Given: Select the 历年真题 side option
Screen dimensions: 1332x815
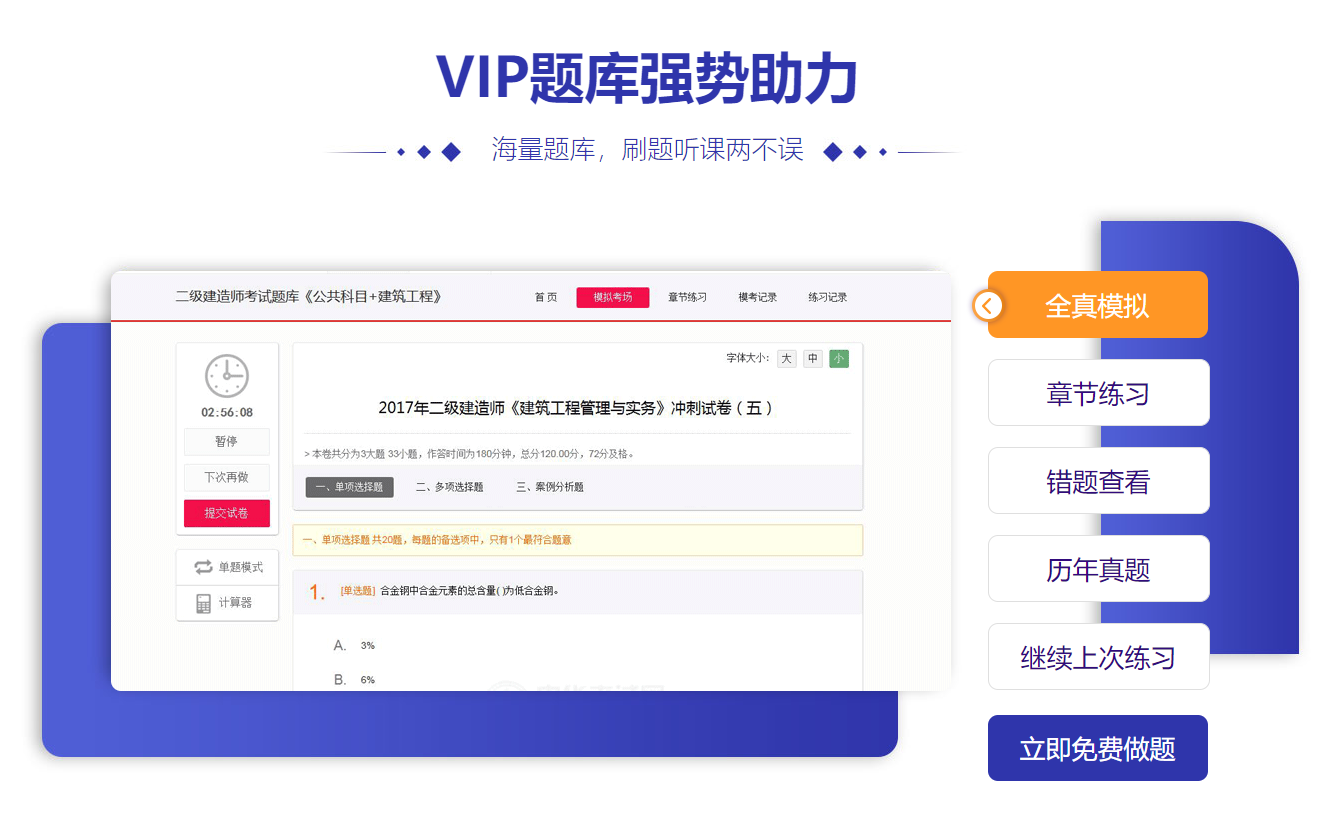Looking at the screenshot, I should [x=1098, y=569].
